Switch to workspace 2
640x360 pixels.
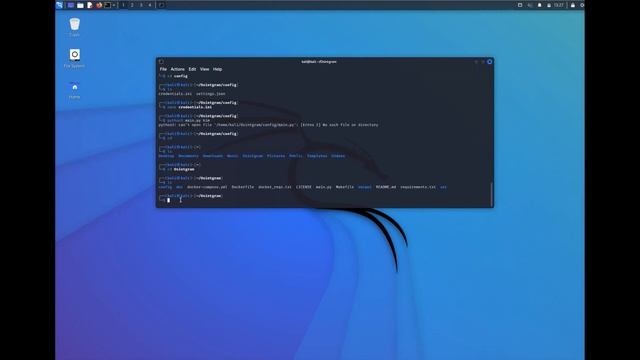coord(132,5)
